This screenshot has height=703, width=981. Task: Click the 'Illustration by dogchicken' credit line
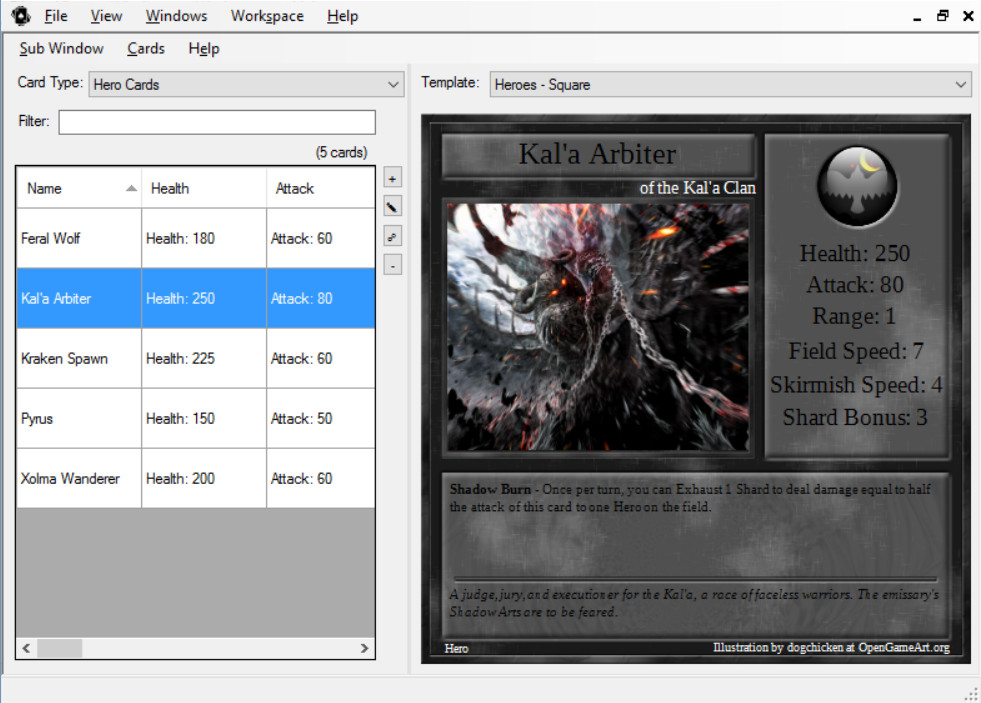pyautogui.click(x=831, y=647)
